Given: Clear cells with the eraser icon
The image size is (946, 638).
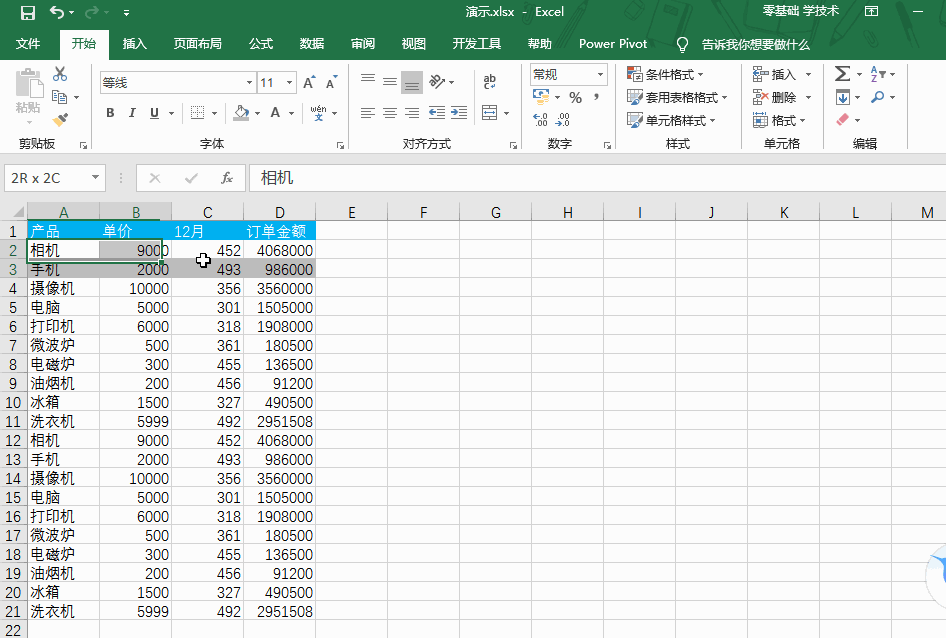Looking at the screenshot, I should (x=843, y=120).
